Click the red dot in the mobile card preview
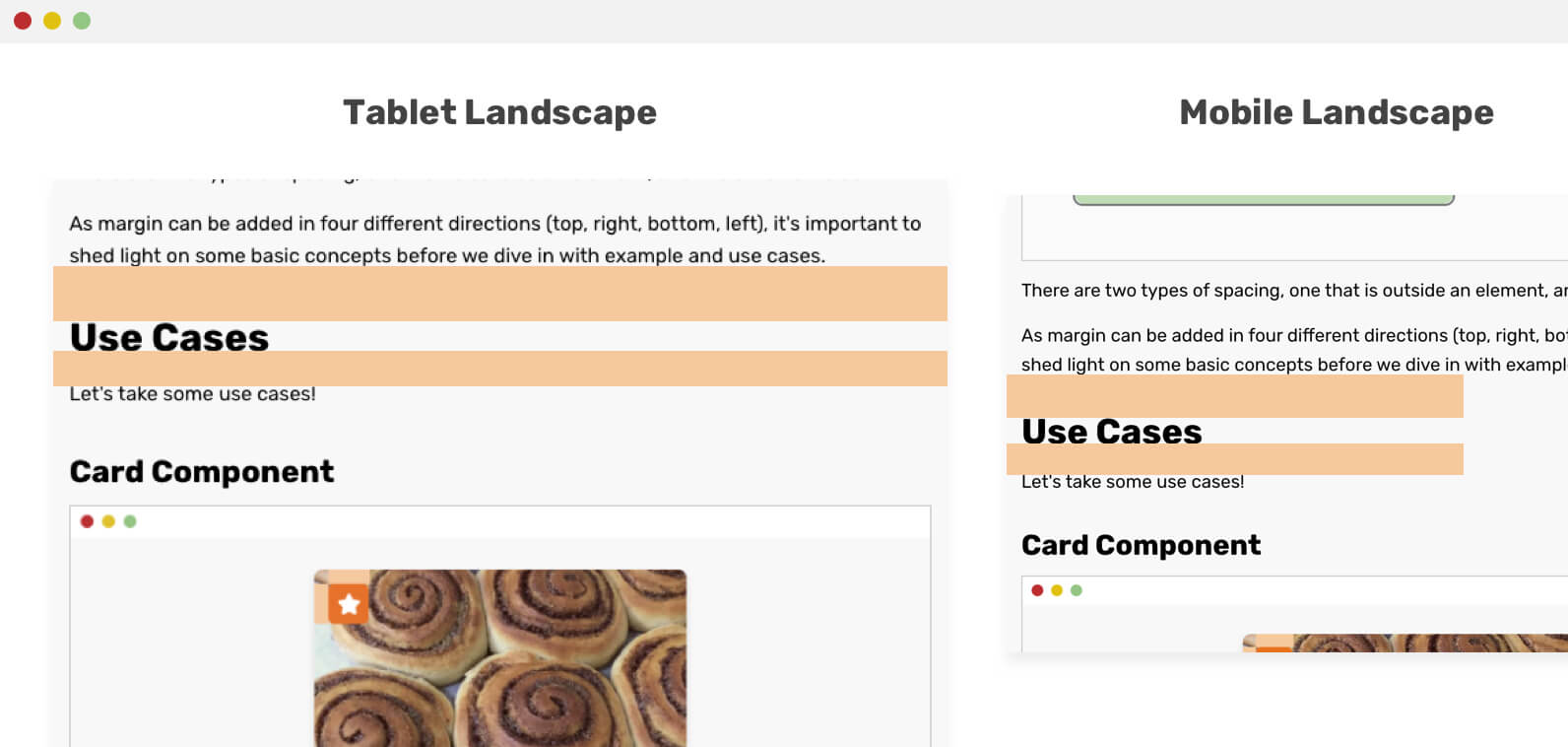The height and width of the screenshot is (747, 1568). click(x=1037, y=590)
